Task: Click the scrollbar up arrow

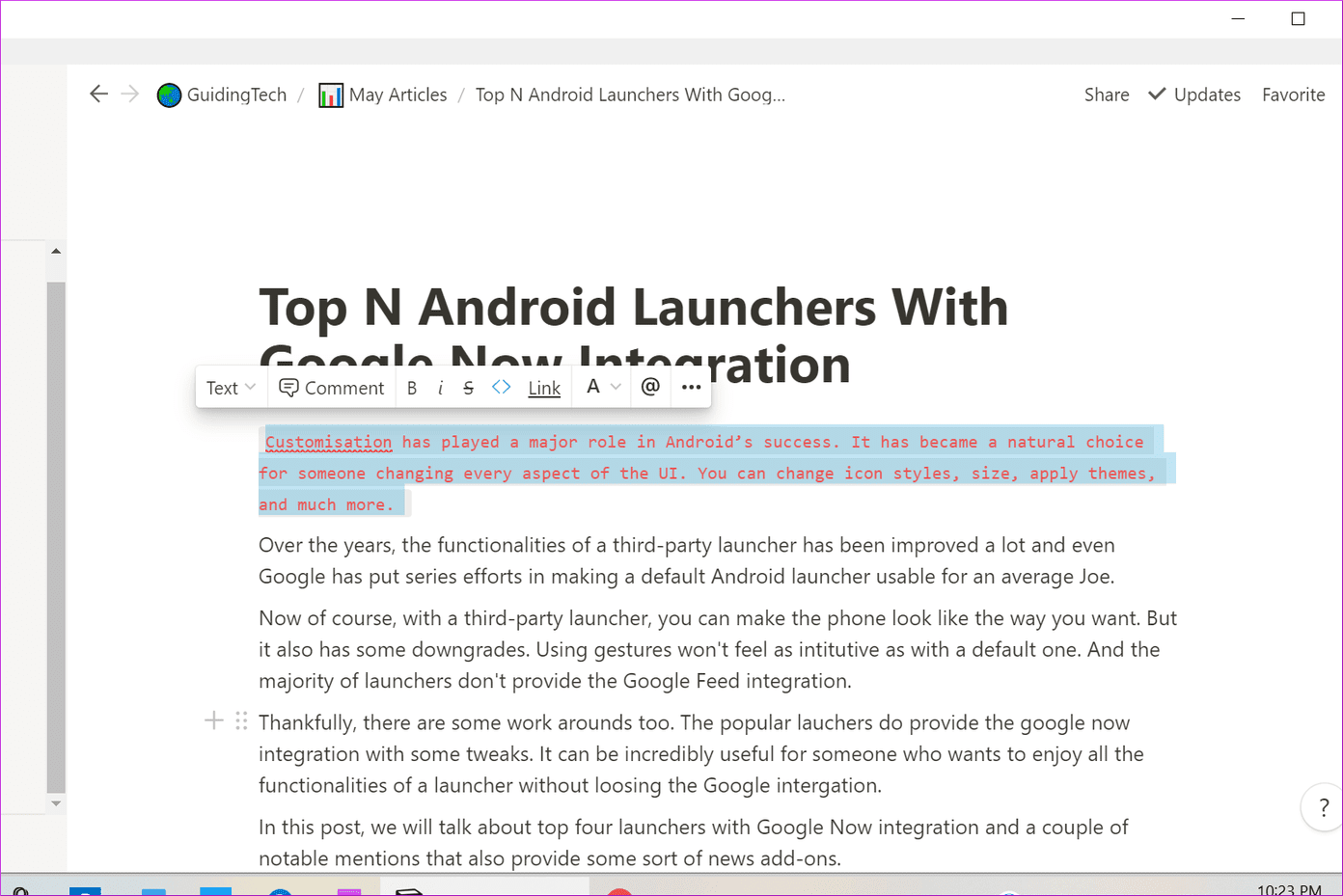Action: 56,251
